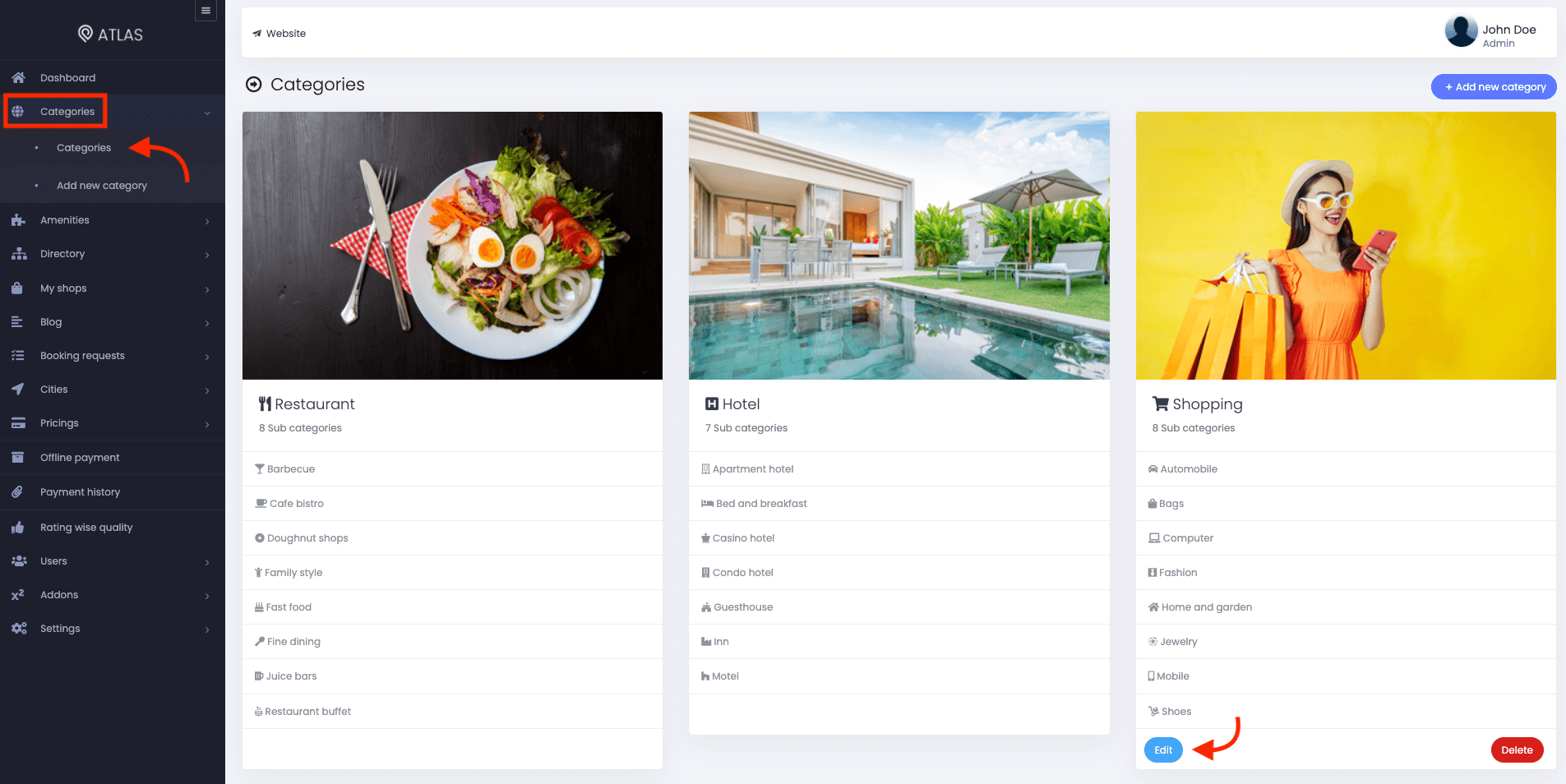The image size is (1566, 784).
Task: Expand the Booking requests chevron
Action: click(207, 357)
